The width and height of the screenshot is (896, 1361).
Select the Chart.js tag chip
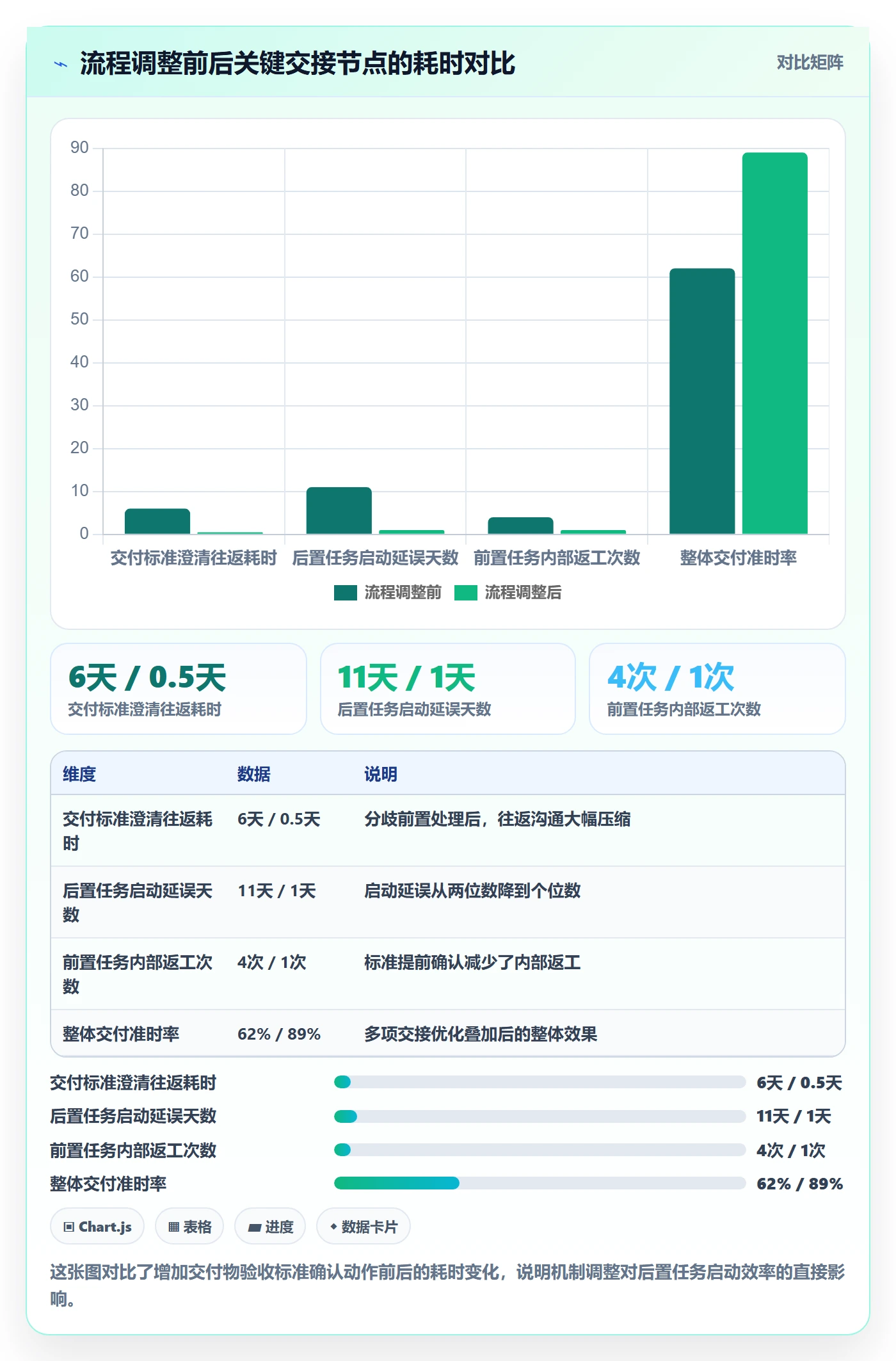tap(97, 1227)
